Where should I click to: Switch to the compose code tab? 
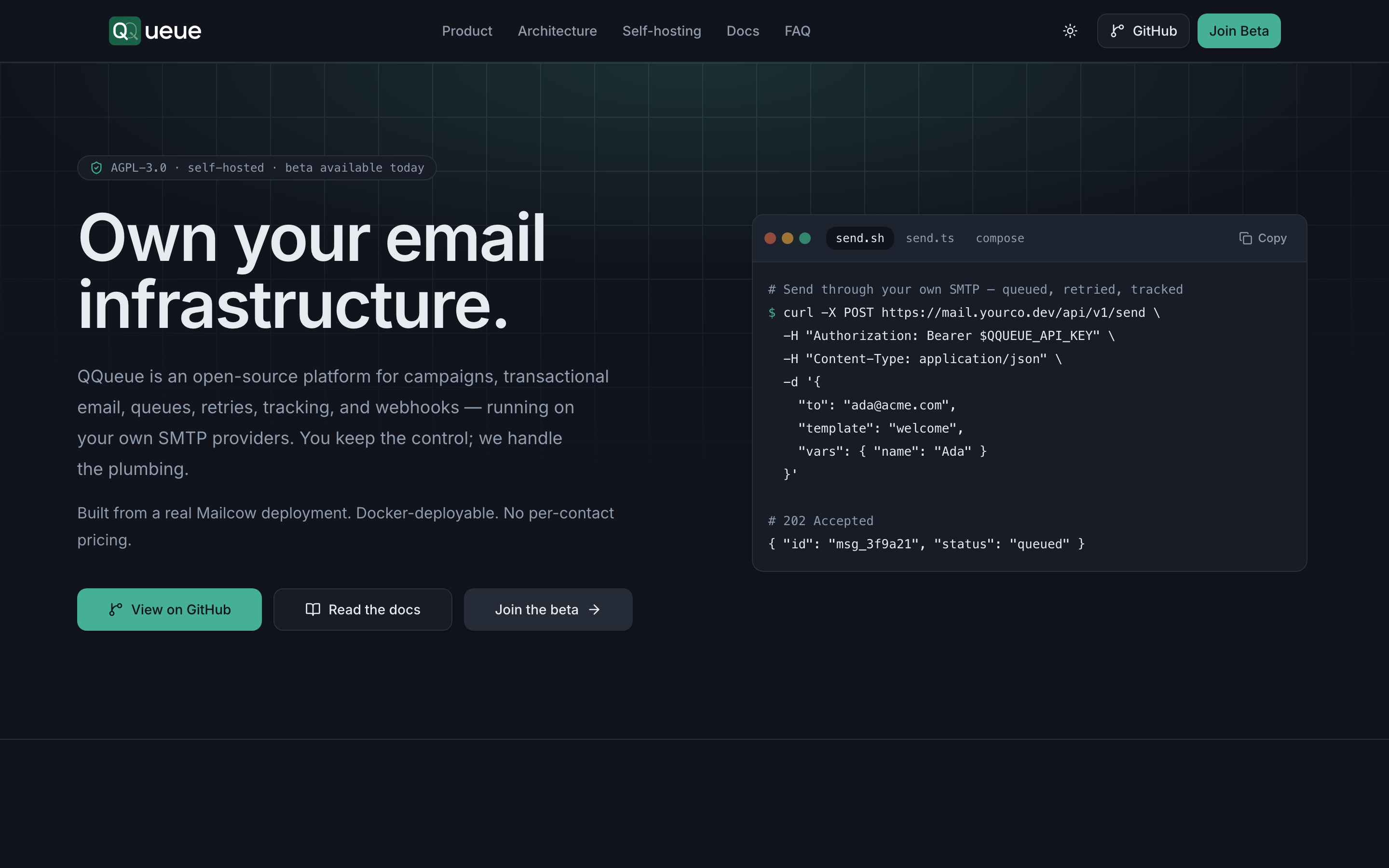tap(1000, 238)
